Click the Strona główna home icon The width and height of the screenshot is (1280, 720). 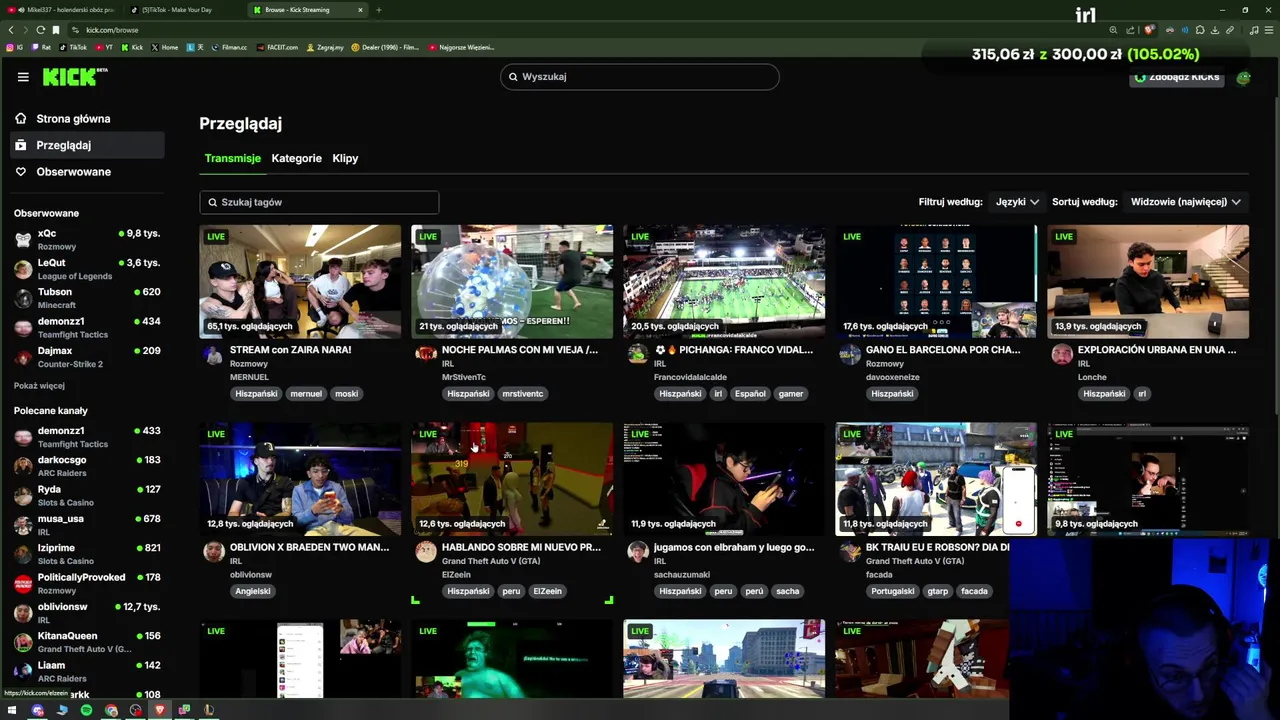20,119
